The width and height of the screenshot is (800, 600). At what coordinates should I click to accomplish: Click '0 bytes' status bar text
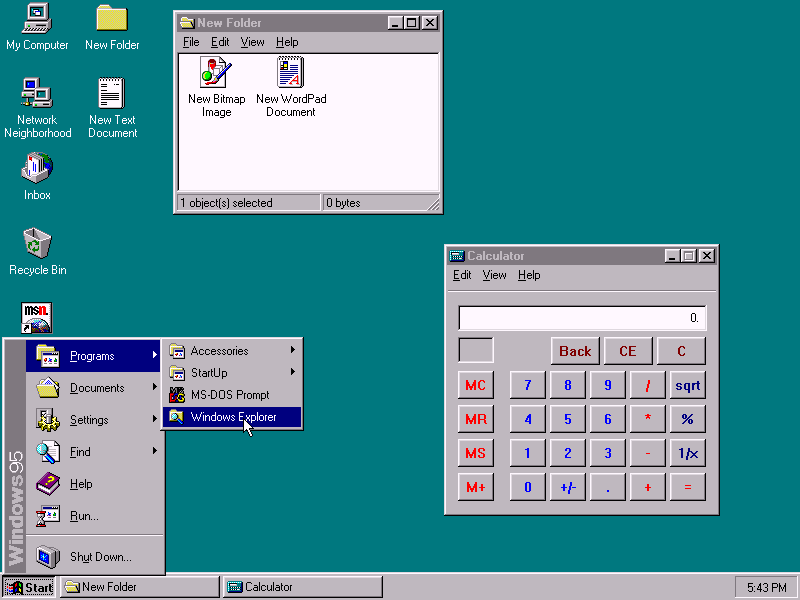[x=343, y=203]
